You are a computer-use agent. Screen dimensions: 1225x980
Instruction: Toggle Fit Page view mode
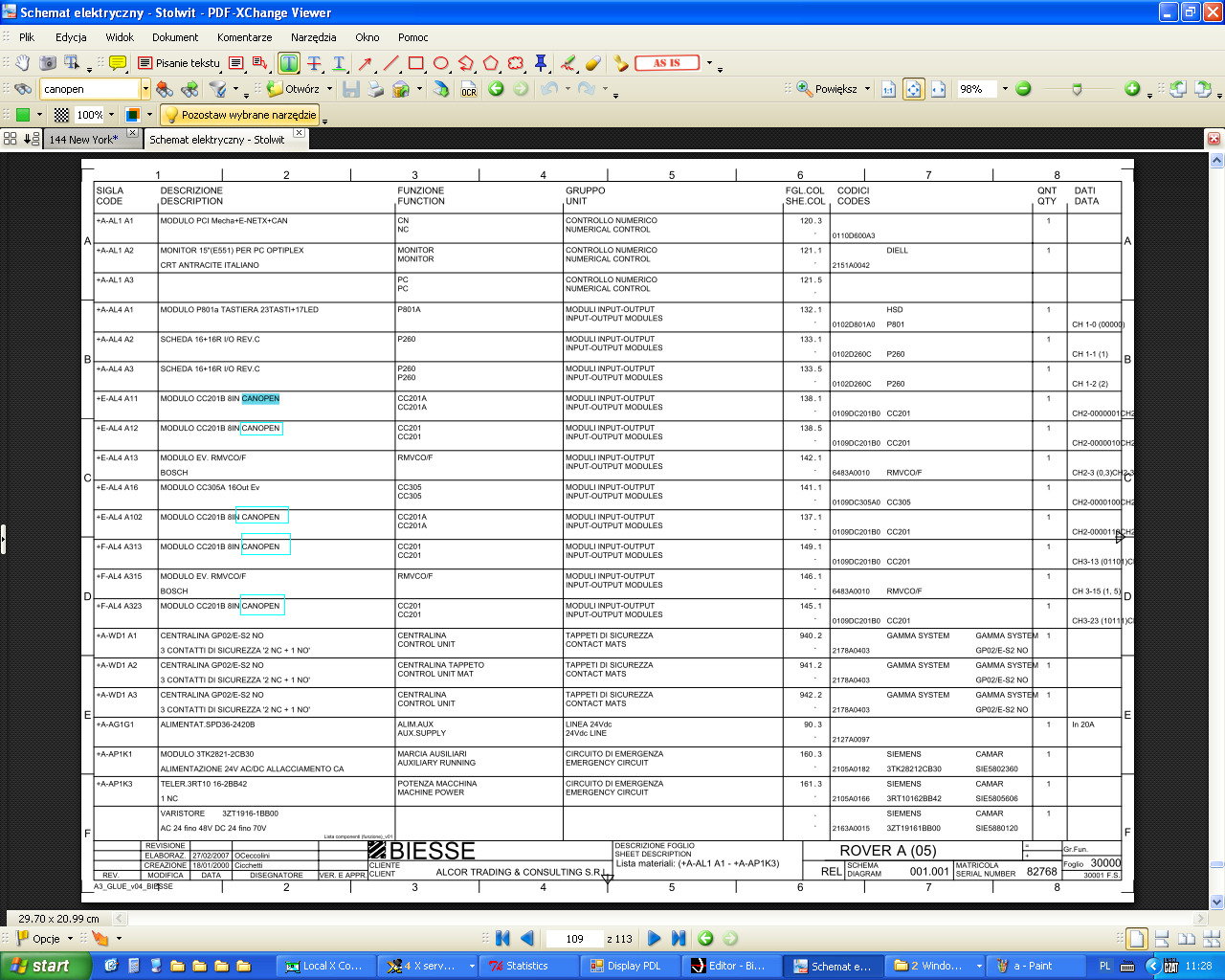[x=914, y=89]
